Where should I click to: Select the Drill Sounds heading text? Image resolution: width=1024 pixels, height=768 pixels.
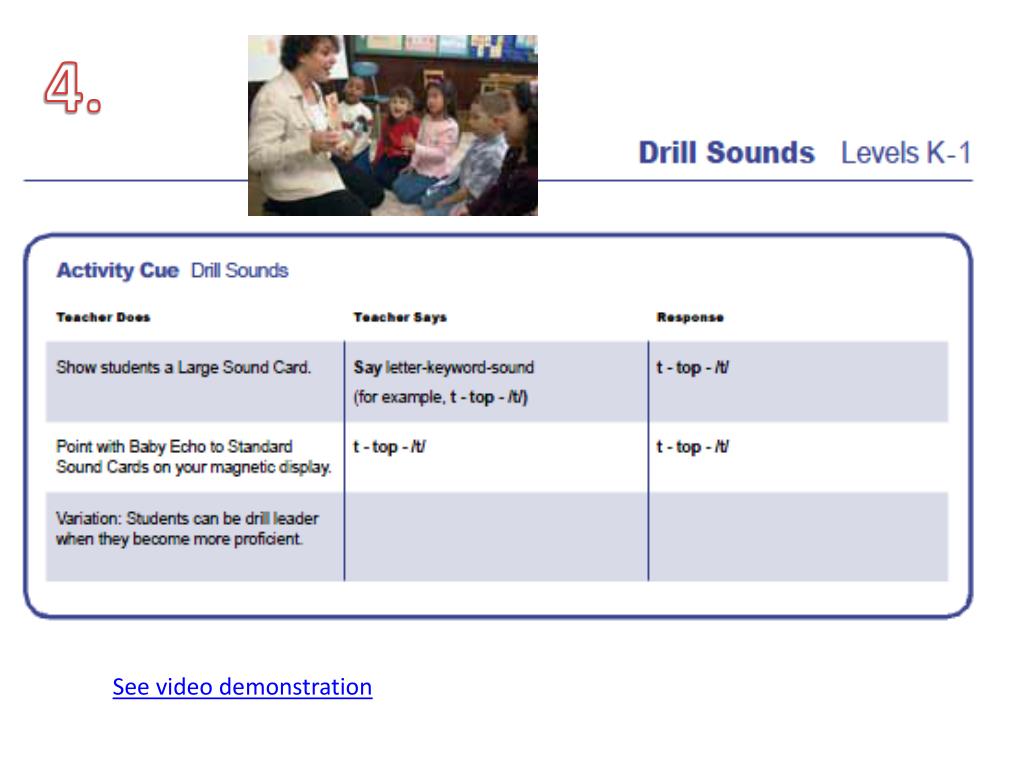(726, 153)
